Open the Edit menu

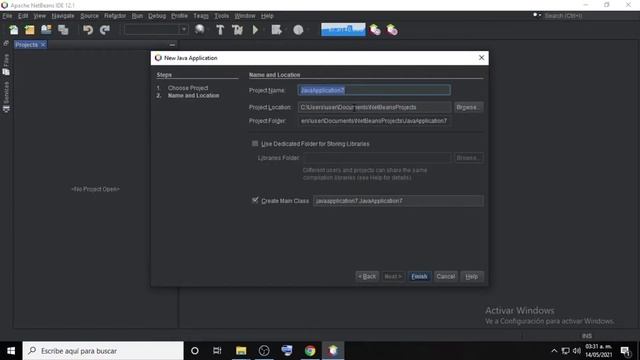[23, 16]
